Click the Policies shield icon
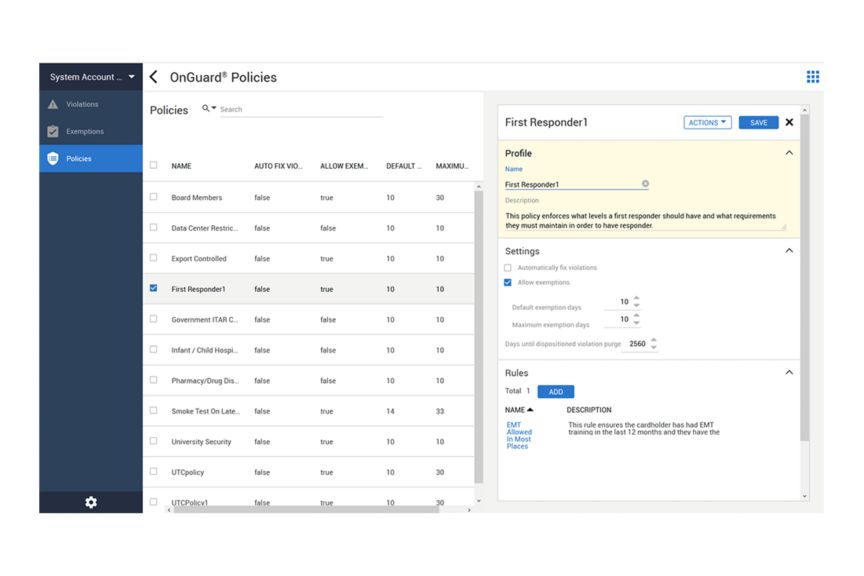 point(53,158)
